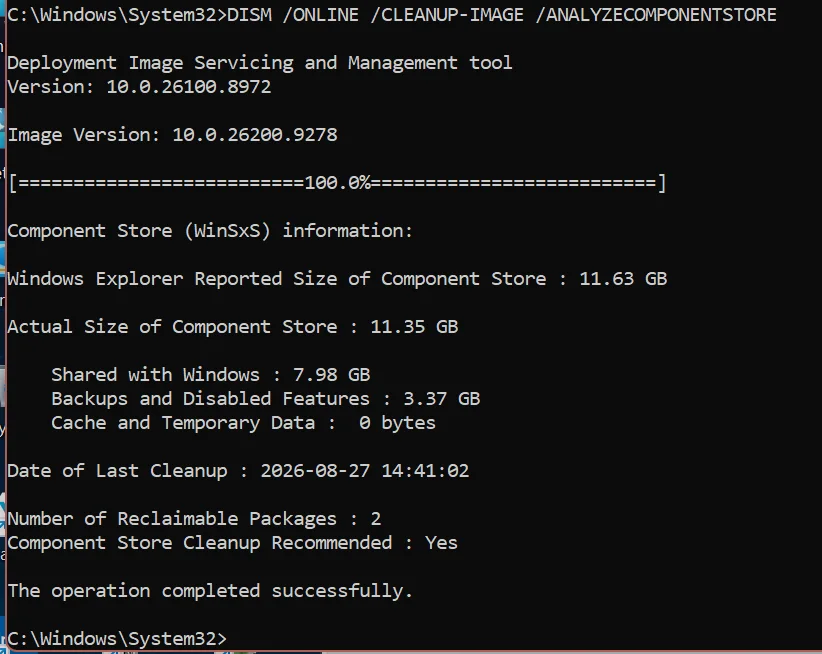Click the 100.0% progress bar indicator

pos(338,183)
